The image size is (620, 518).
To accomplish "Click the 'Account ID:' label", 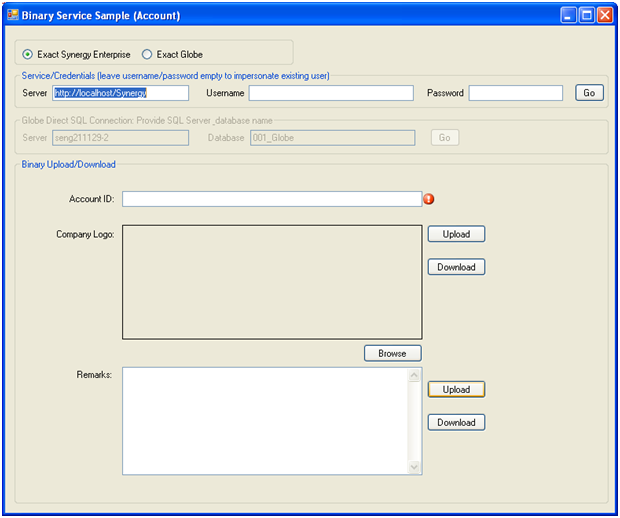I will click(x=92, y=199).
